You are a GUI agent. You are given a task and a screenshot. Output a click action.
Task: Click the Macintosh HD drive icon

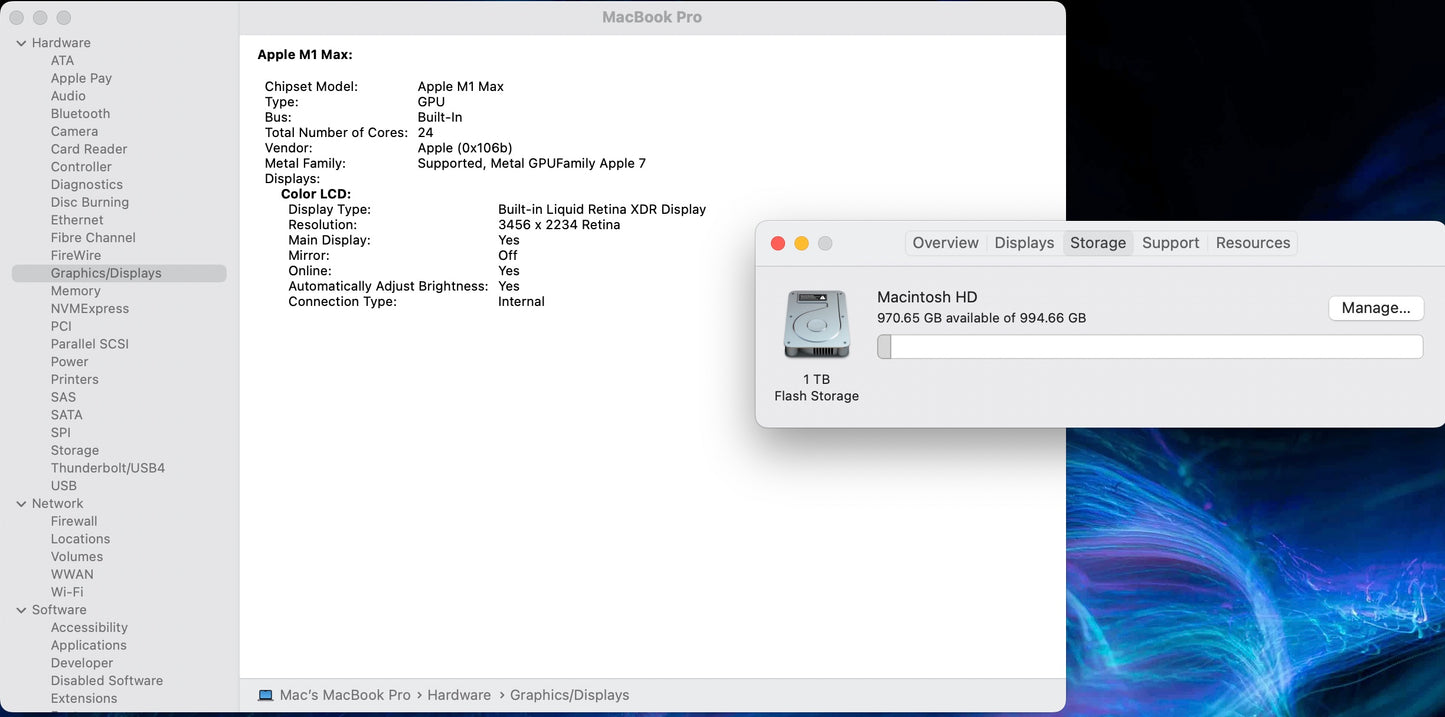point(816,325)
